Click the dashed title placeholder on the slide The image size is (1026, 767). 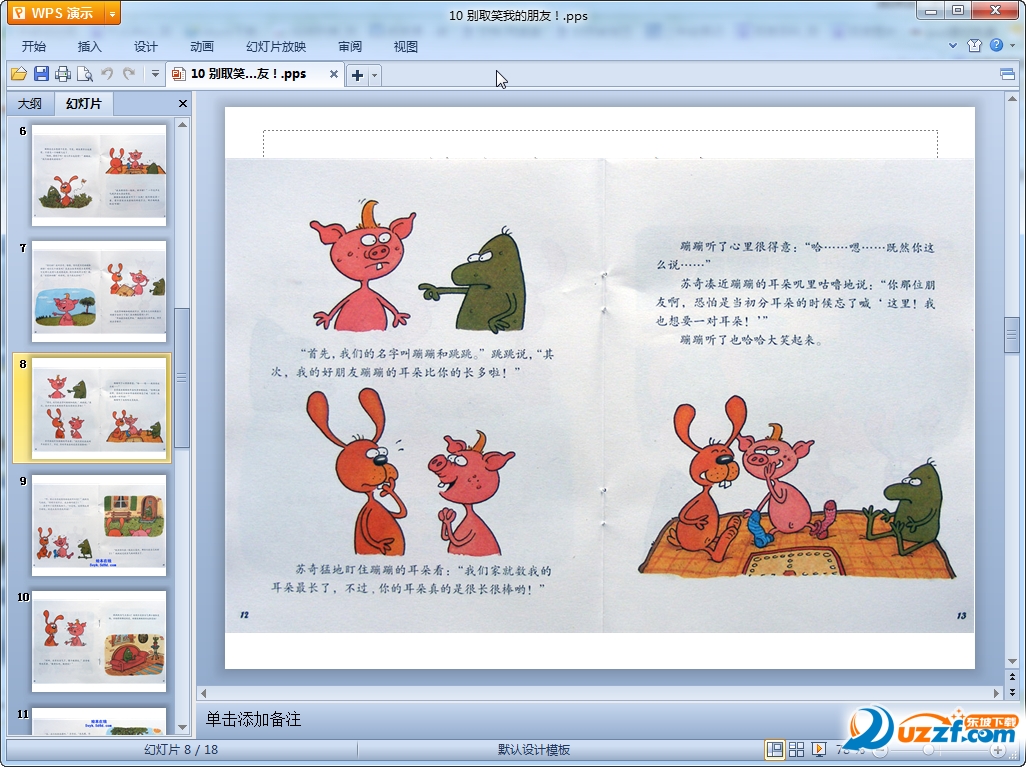tap(600, 143)
